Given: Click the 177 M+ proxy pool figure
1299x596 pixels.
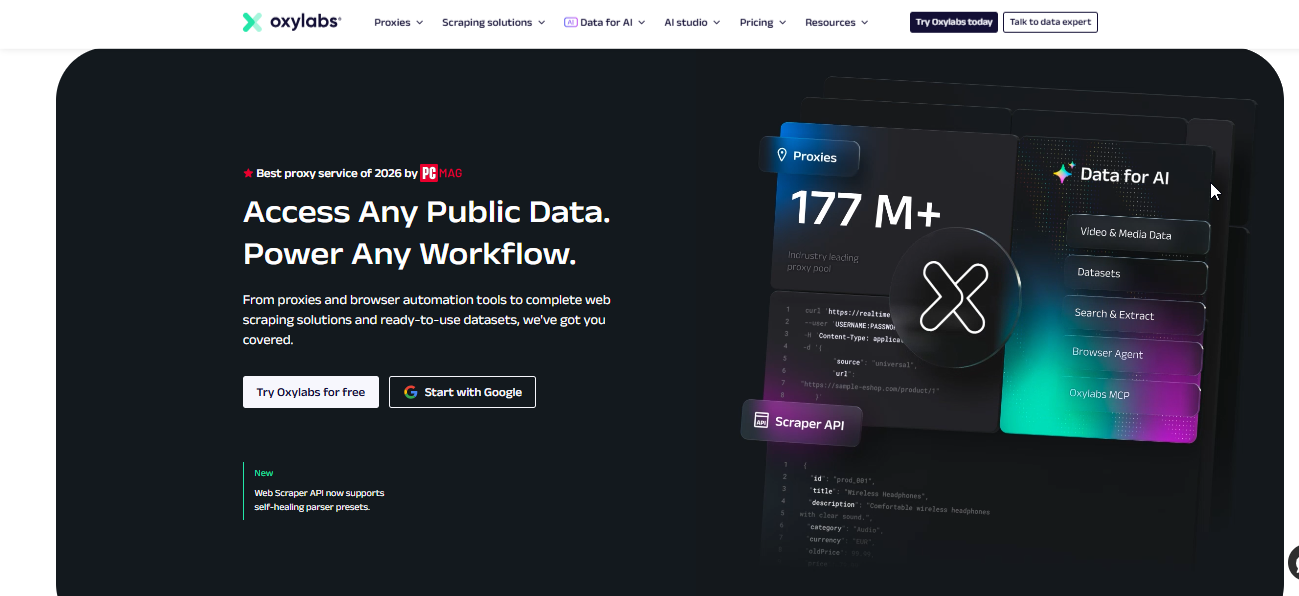Looking at the screenshot, I should click(x=865, y=209).
